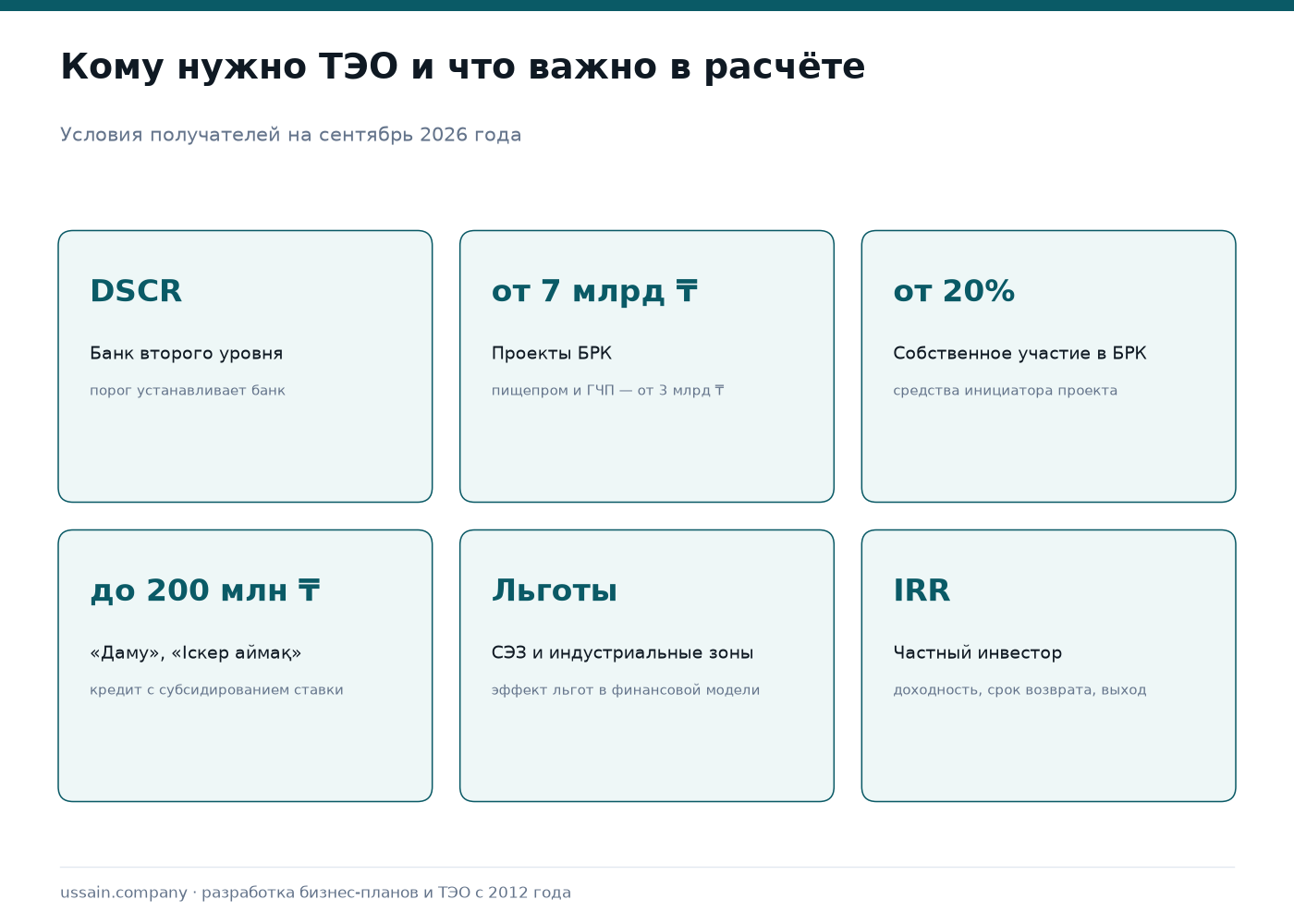Click the "Льготы" heading
Viewport: 1294px width, 924px height.
555,590
